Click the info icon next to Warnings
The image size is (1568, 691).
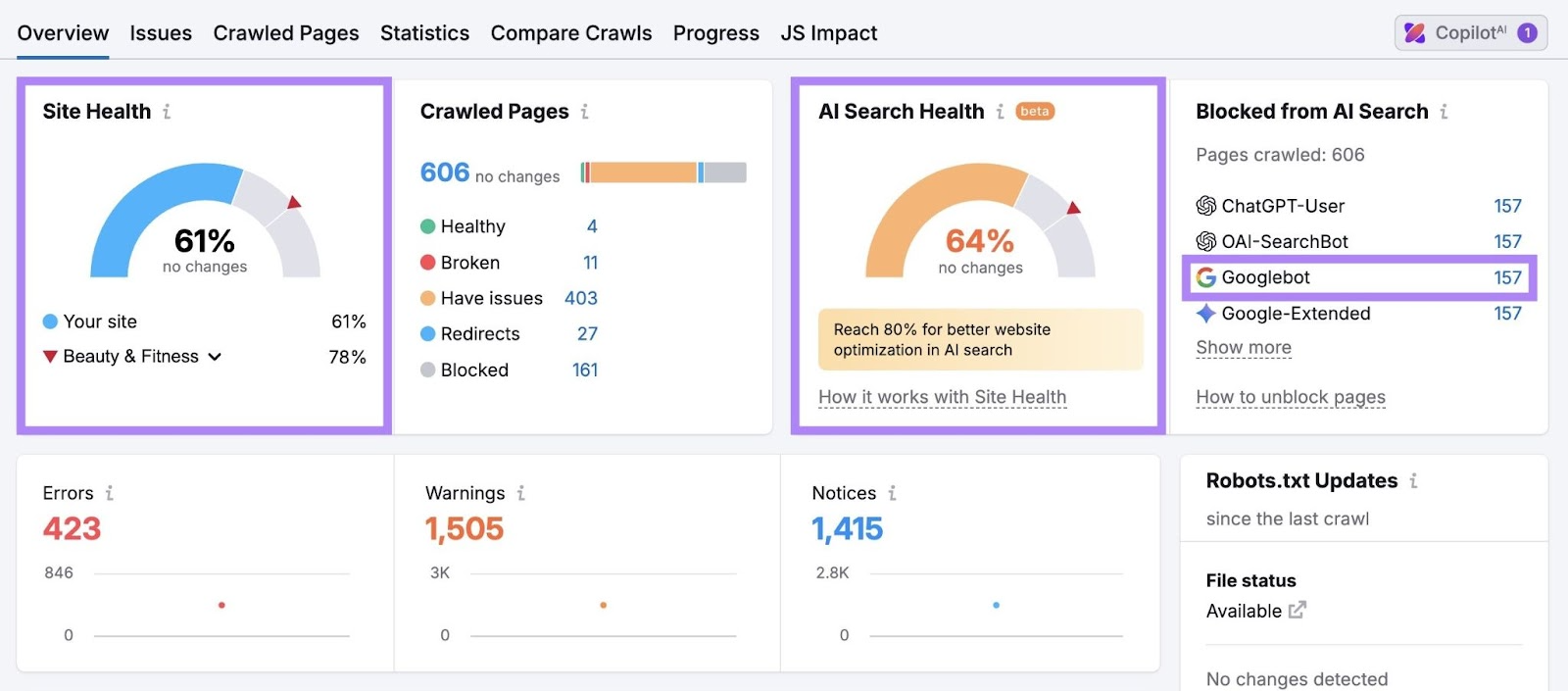click(x=520, y=493)
